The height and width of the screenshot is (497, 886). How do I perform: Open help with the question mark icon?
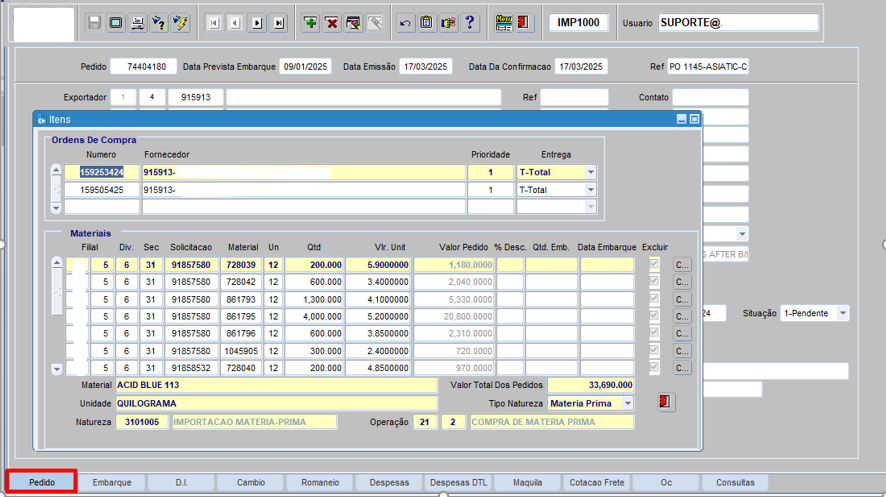tap(470, 22)
